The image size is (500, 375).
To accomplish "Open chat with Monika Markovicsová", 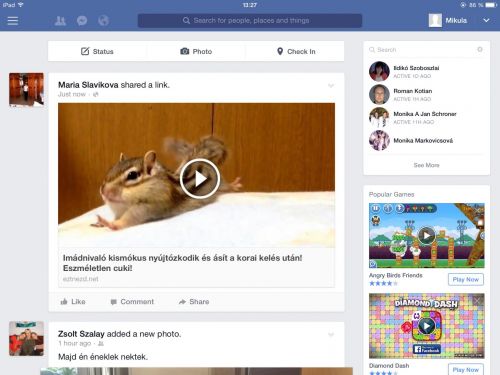I will coord(426,140).
